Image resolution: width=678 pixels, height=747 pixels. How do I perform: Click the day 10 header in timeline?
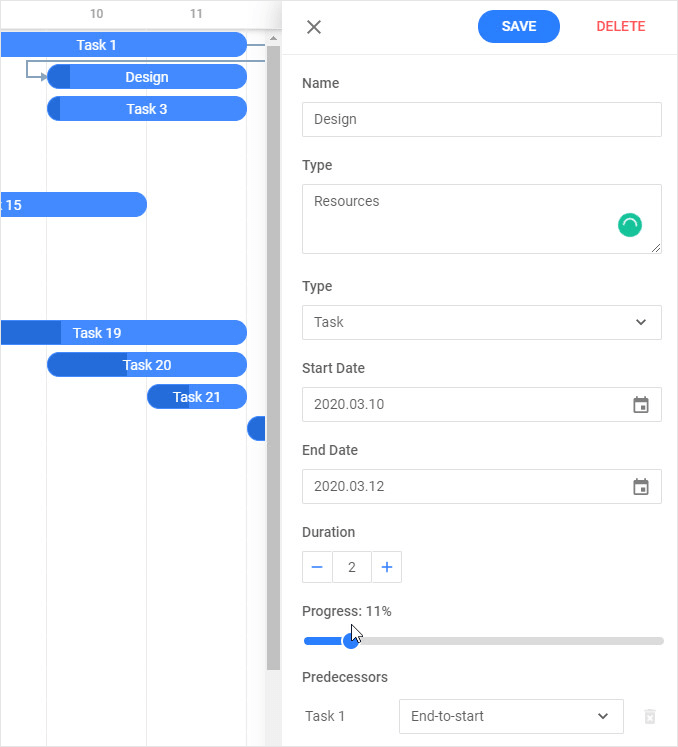[97, 14]
